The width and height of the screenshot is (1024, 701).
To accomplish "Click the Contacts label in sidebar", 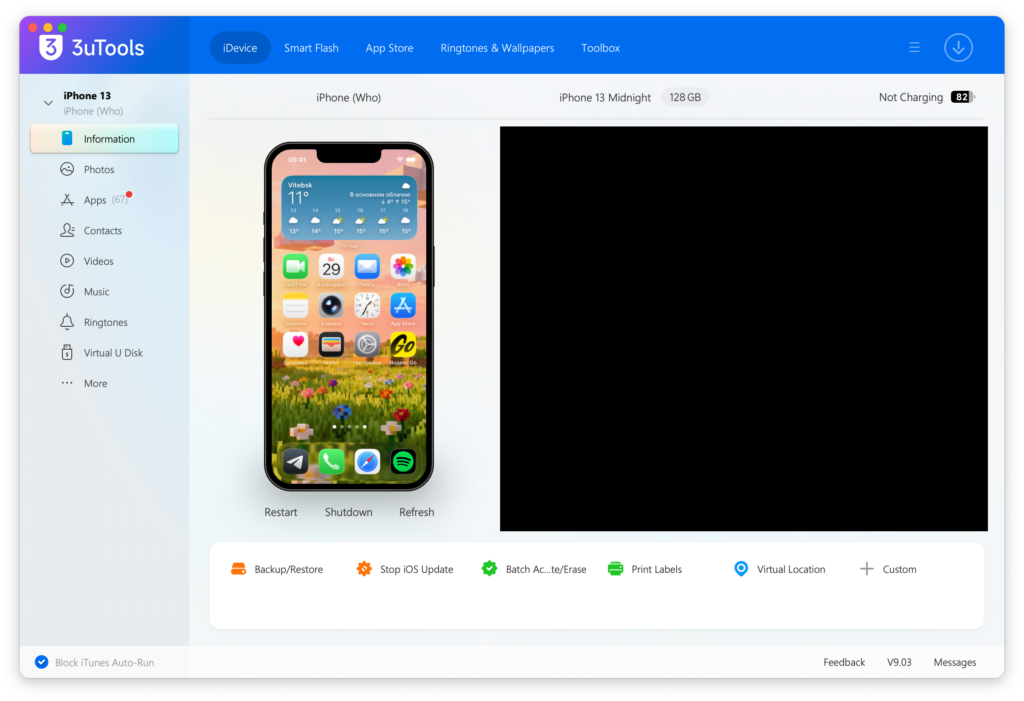I will pyautogui.click(x=103, y=230).
